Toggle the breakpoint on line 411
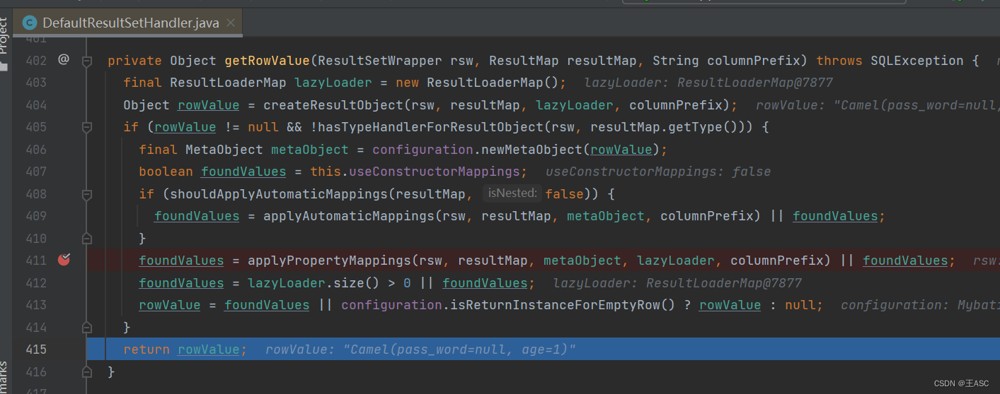Viewport: 1000px width, 394px height. [64, 260]
